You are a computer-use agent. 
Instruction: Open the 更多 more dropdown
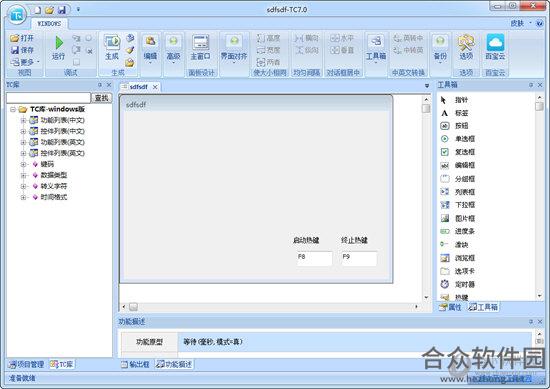click(x=25, y=62)
